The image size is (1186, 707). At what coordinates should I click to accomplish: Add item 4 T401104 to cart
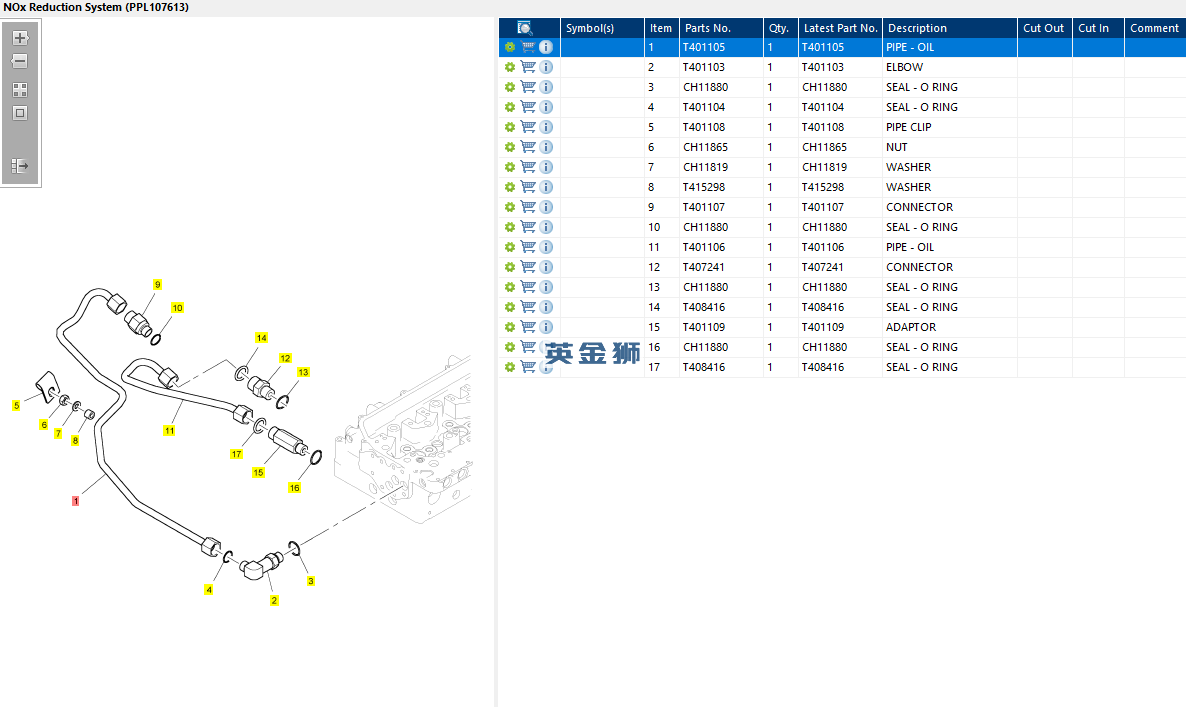coord(528,107)
